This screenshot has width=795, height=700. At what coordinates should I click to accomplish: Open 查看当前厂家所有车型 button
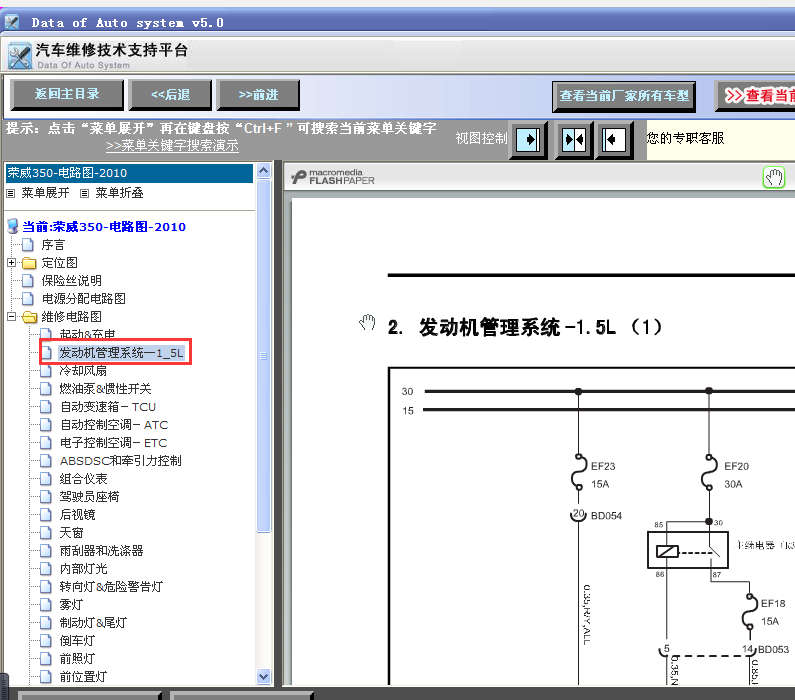(624, 96)
